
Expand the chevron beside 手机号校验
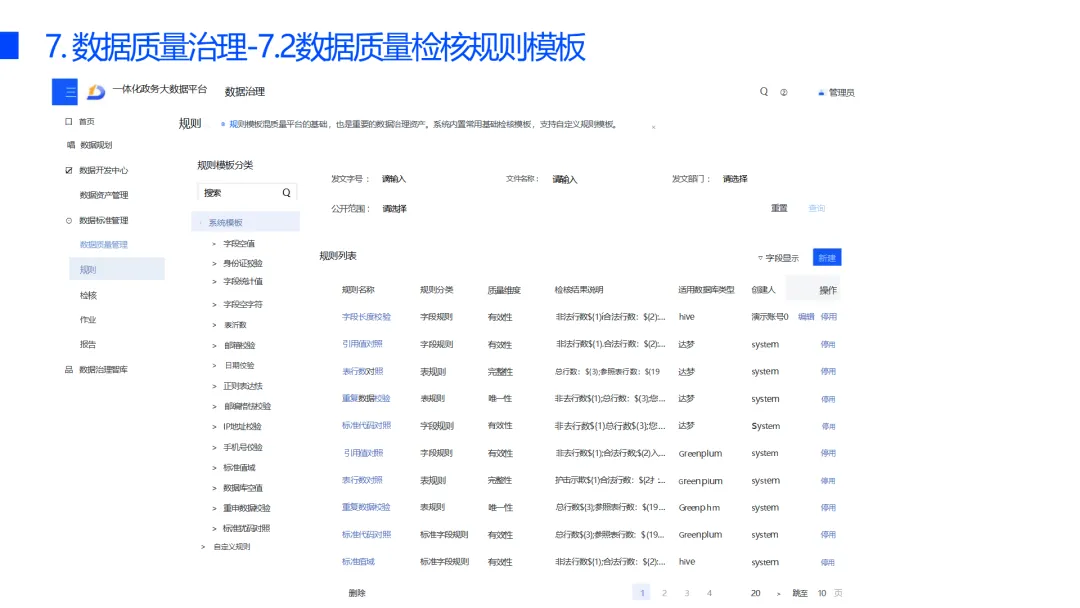point(214,448)
